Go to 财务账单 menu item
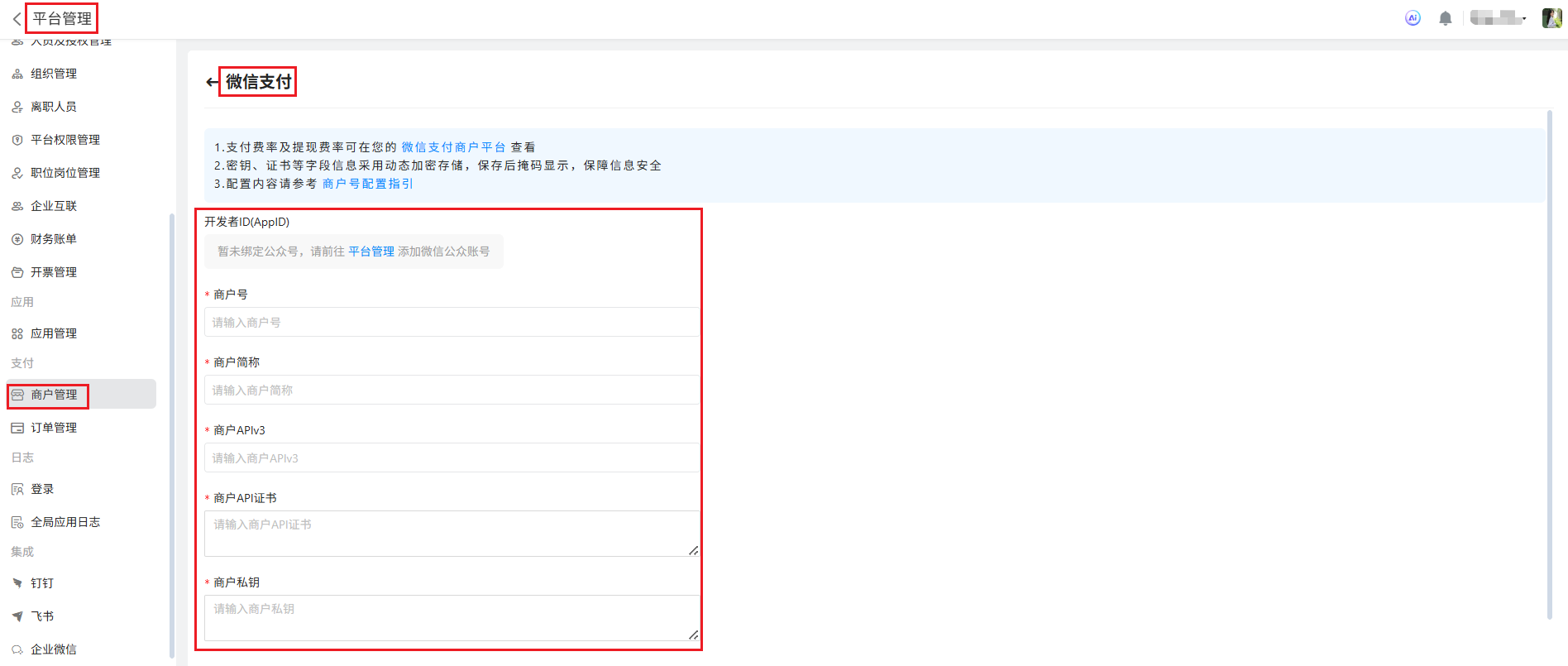 coord(54,239)
